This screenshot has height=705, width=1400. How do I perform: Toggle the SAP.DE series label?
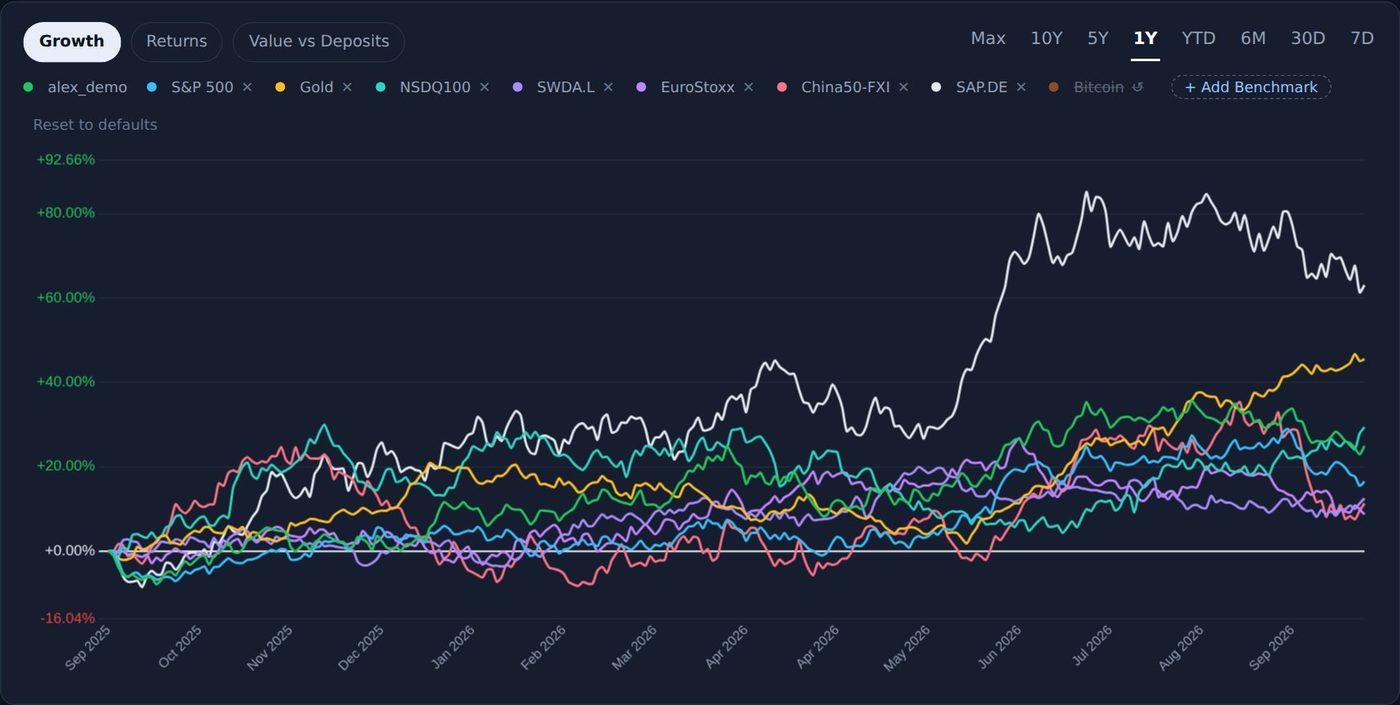(982, 87)
